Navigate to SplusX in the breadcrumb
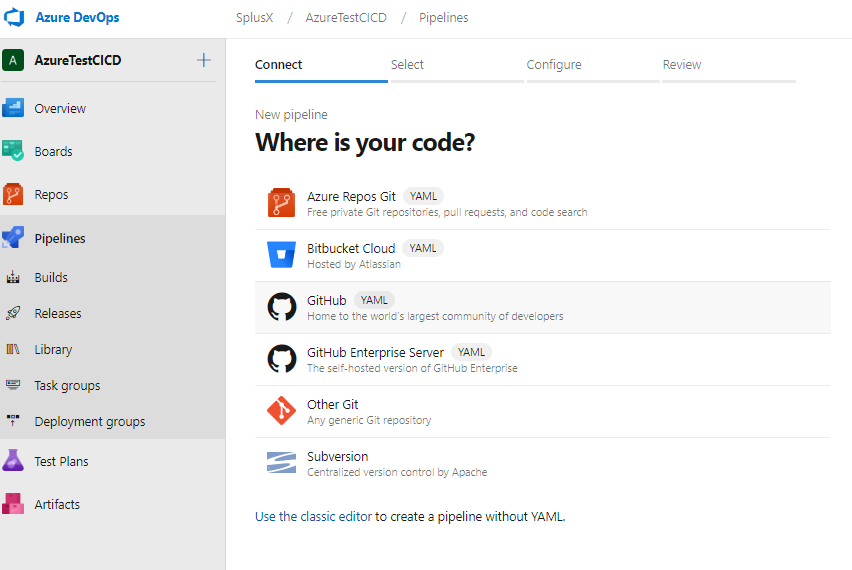The height and width of the screenshot is (570, 852). click(255, 18)
